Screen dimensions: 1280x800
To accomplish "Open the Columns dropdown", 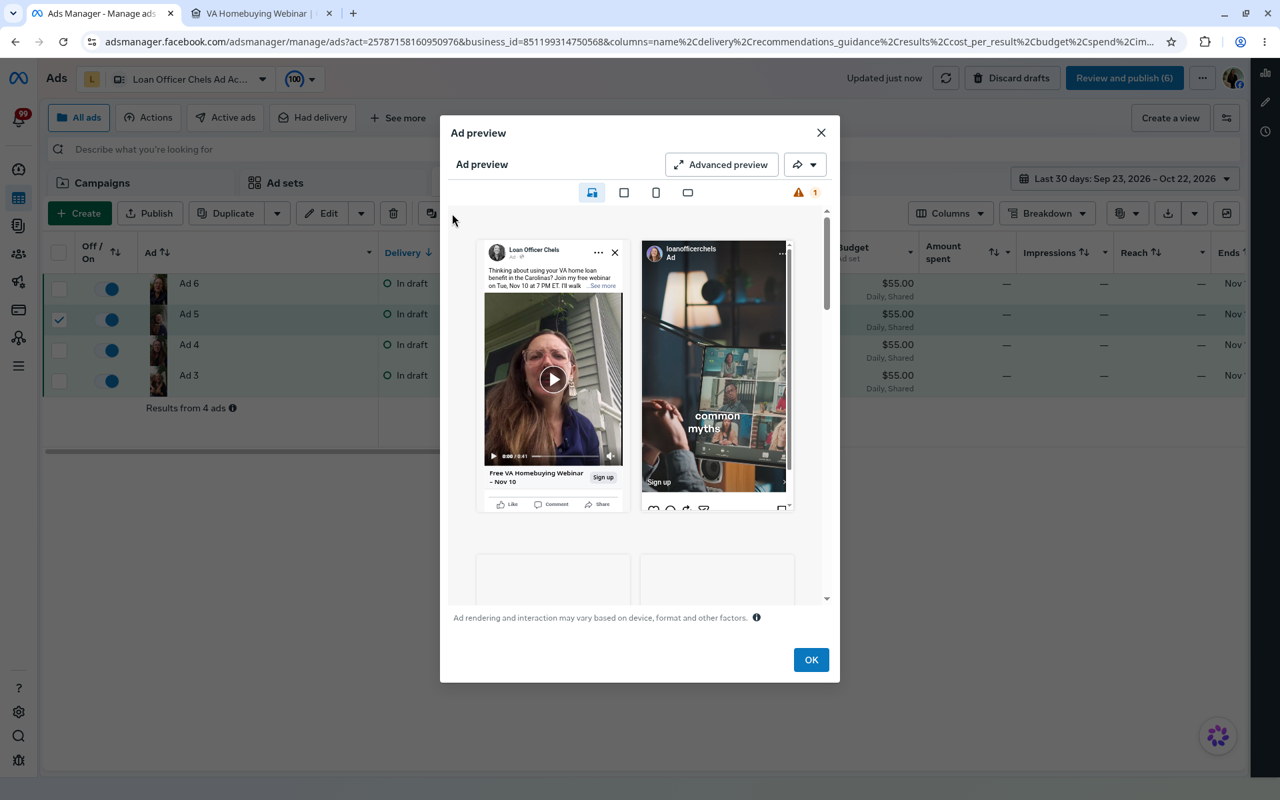I will [x=950, y=213].
